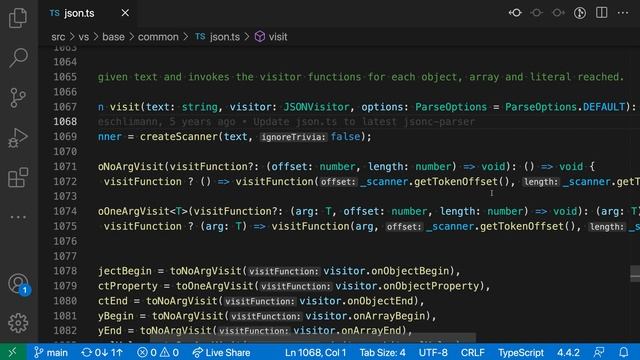Click line number 1068 in gutter
Screen dimensions: 640x360
pos(65,122)
